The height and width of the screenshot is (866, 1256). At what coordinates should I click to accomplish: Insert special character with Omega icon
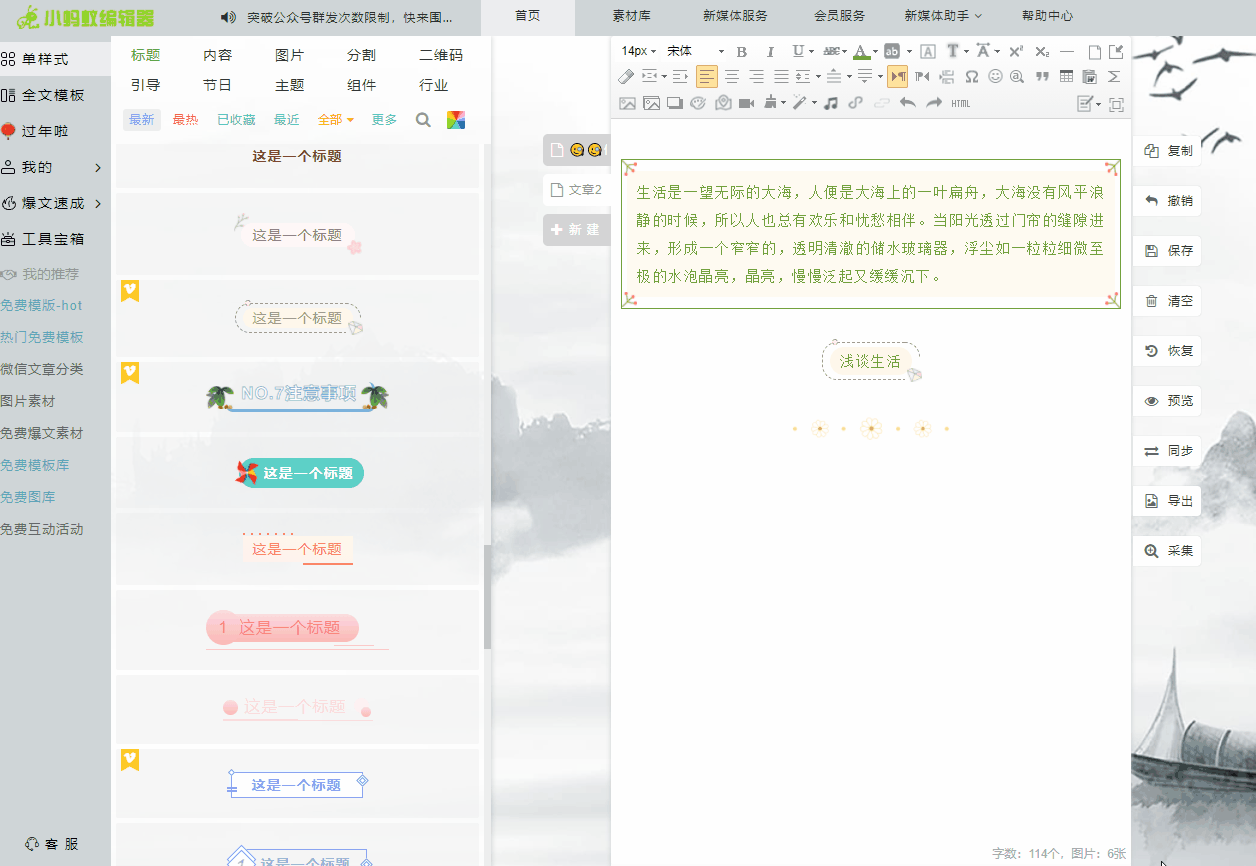point(971,77)
